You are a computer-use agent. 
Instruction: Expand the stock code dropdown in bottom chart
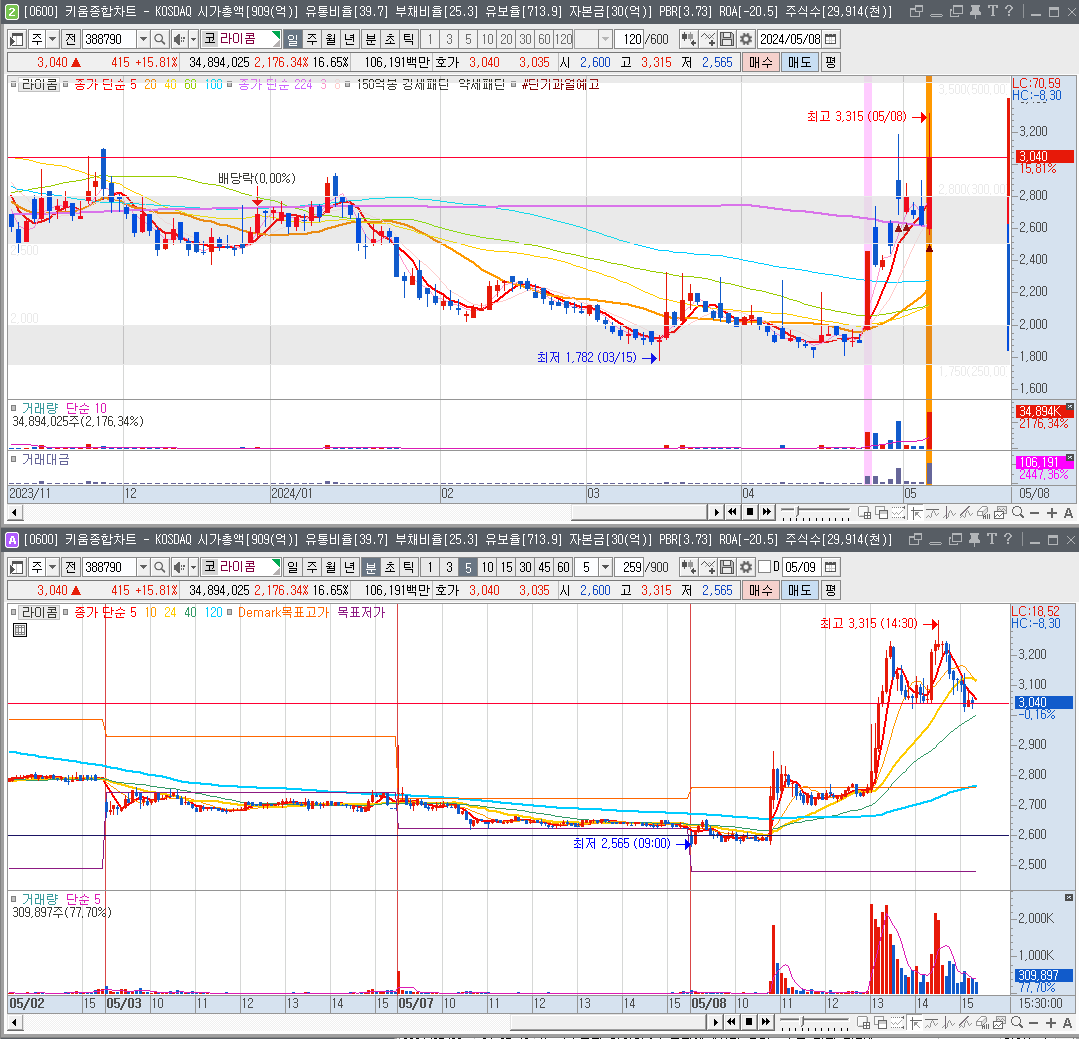pos(143,567)
